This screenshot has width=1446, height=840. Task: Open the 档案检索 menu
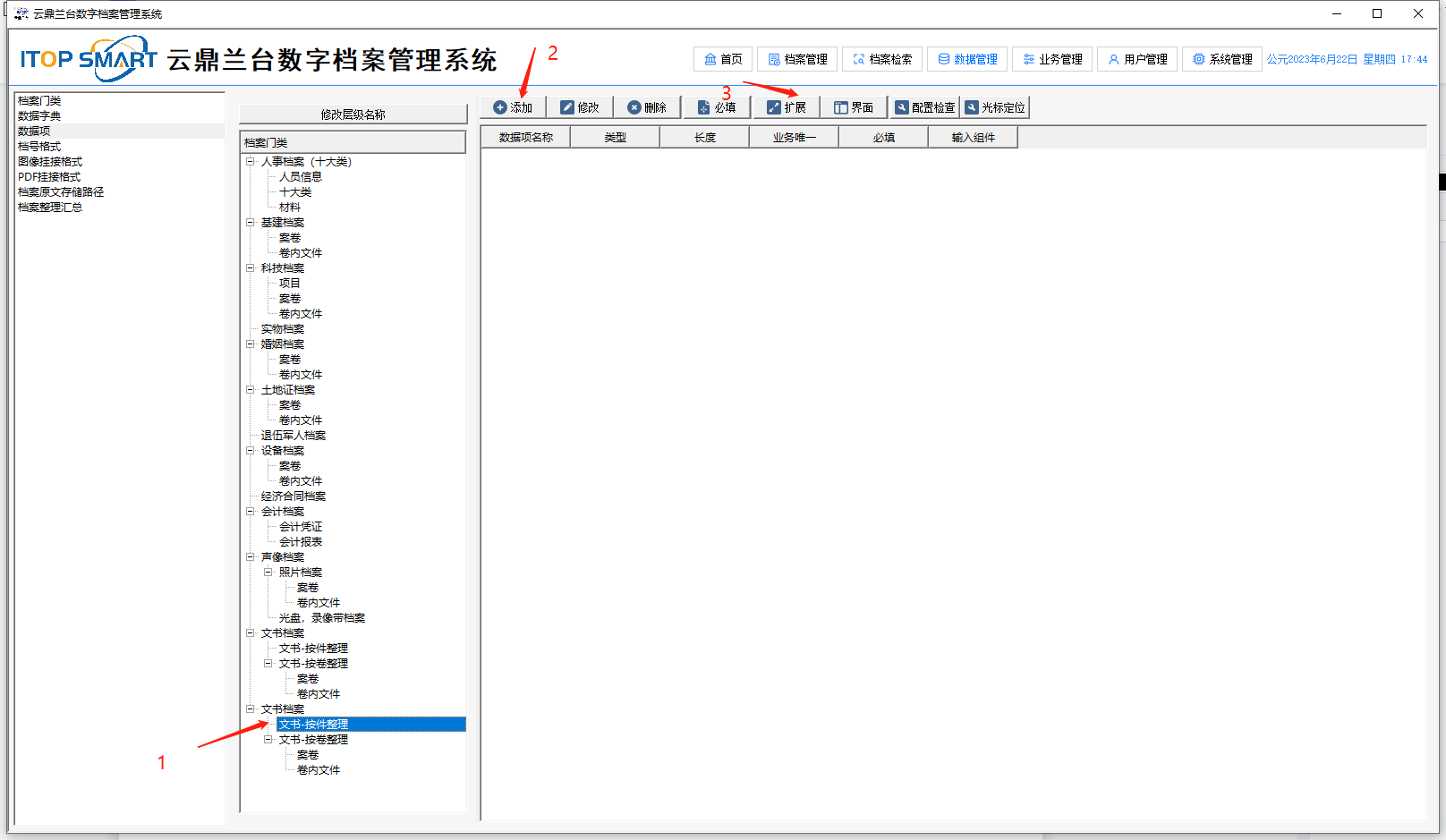pyautogui.click(x=882, y=59)
